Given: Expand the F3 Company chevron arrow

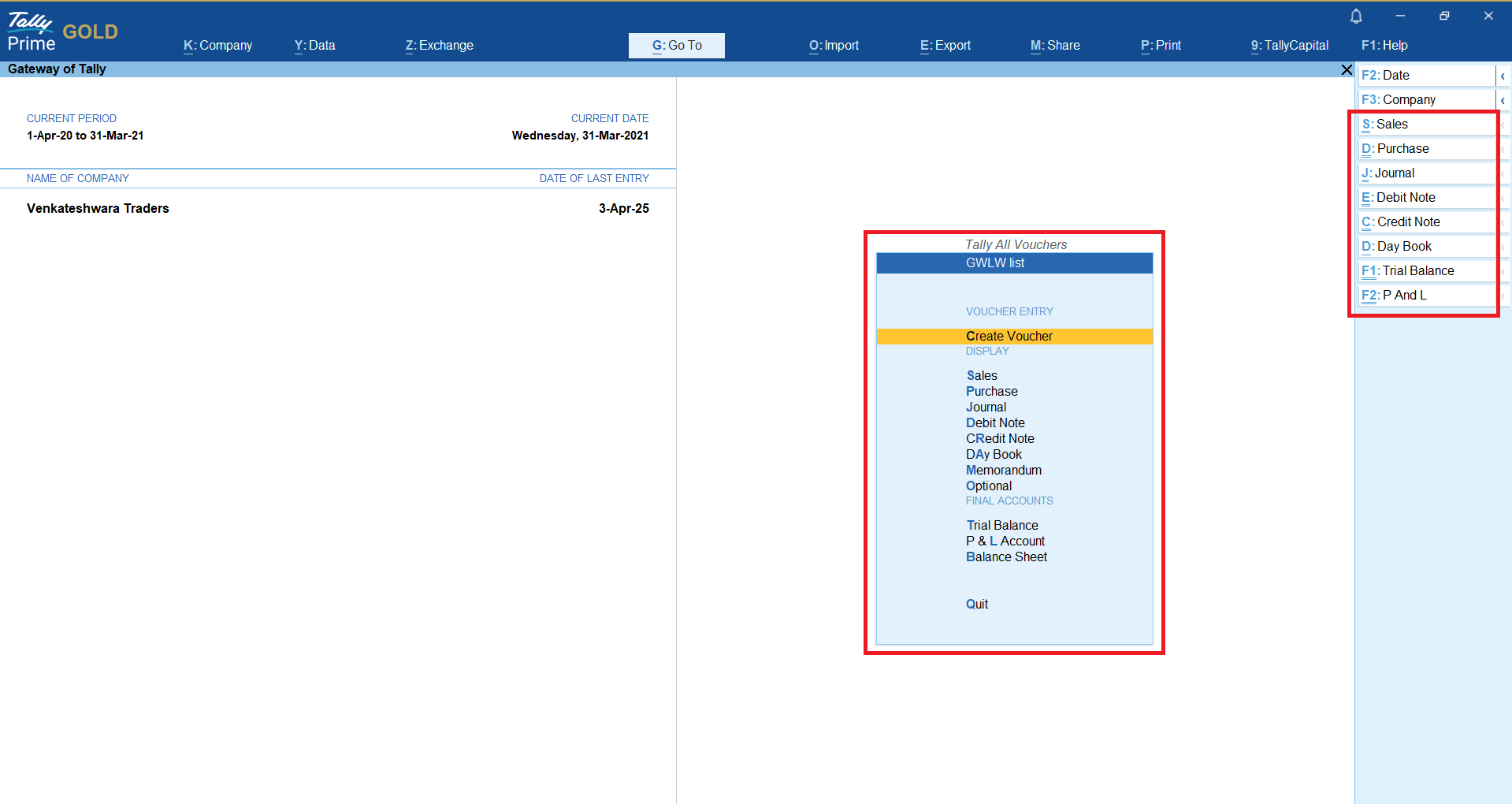Looking at the screenshot, I should click(1503, 101).
